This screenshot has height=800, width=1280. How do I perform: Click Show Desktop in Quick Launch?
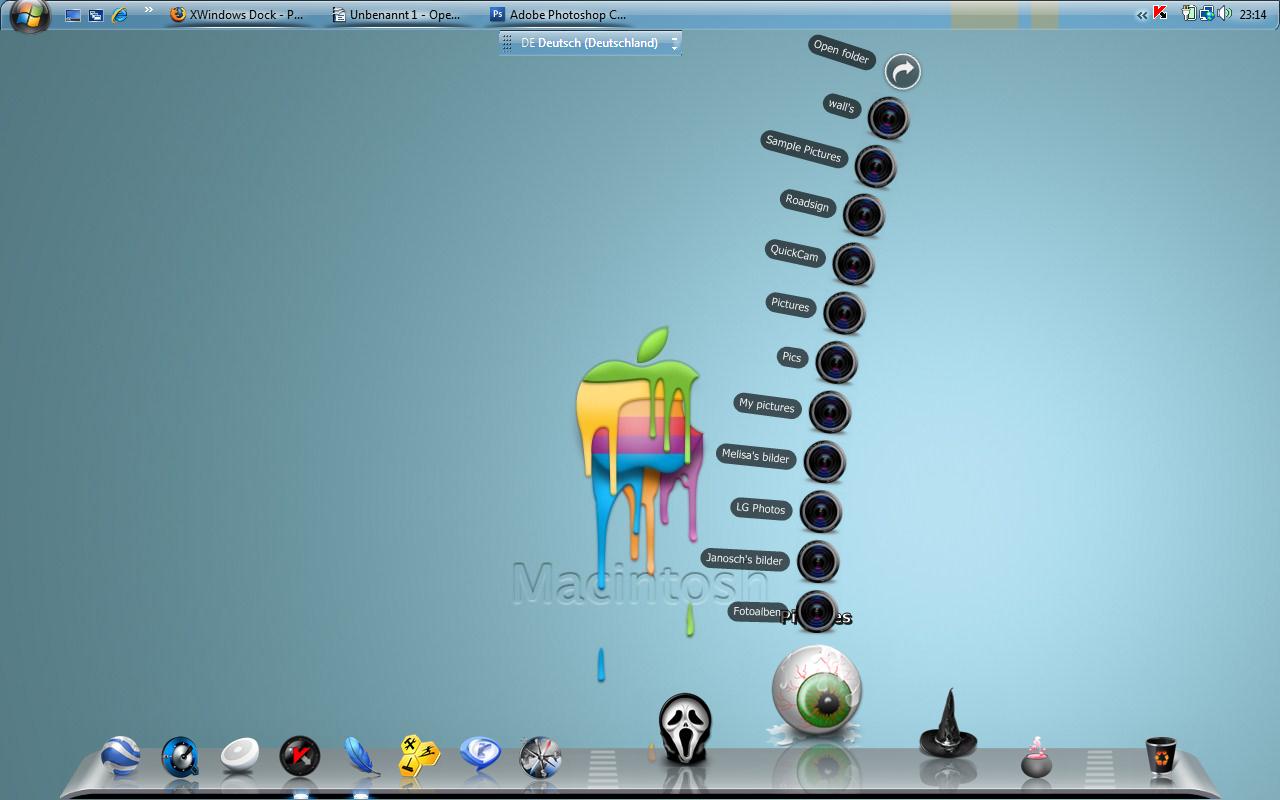[x=73, y=15]
